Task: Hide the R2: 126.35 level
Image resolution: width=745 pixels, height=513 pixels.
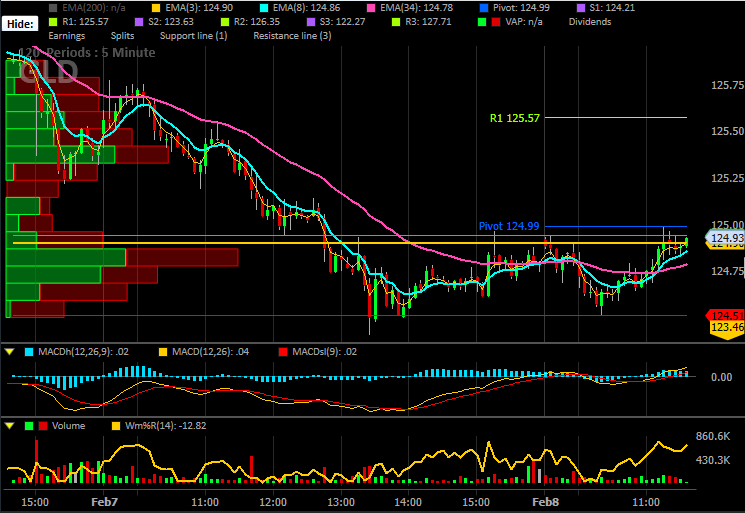Action: [257, 22]
